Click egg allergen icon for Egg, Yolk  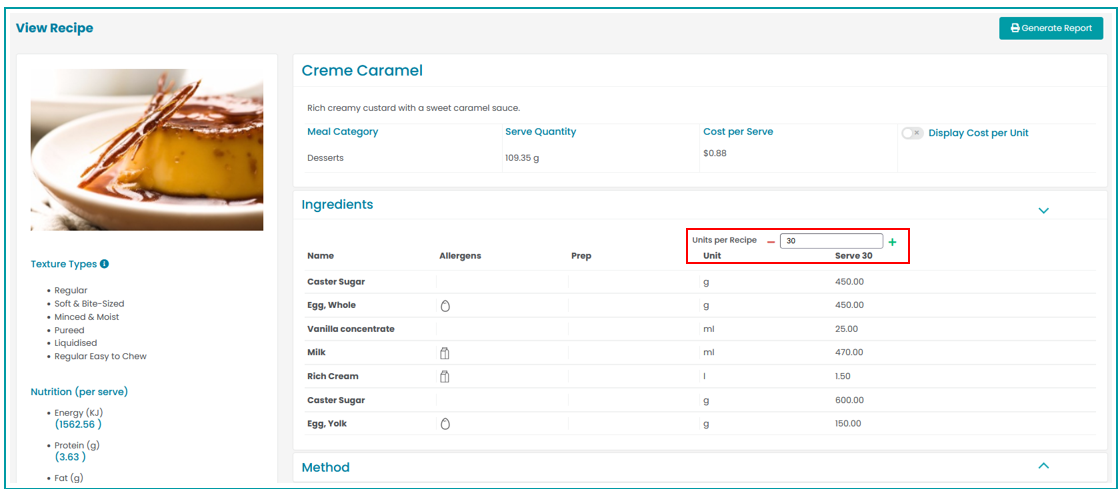tap(445, 424)
